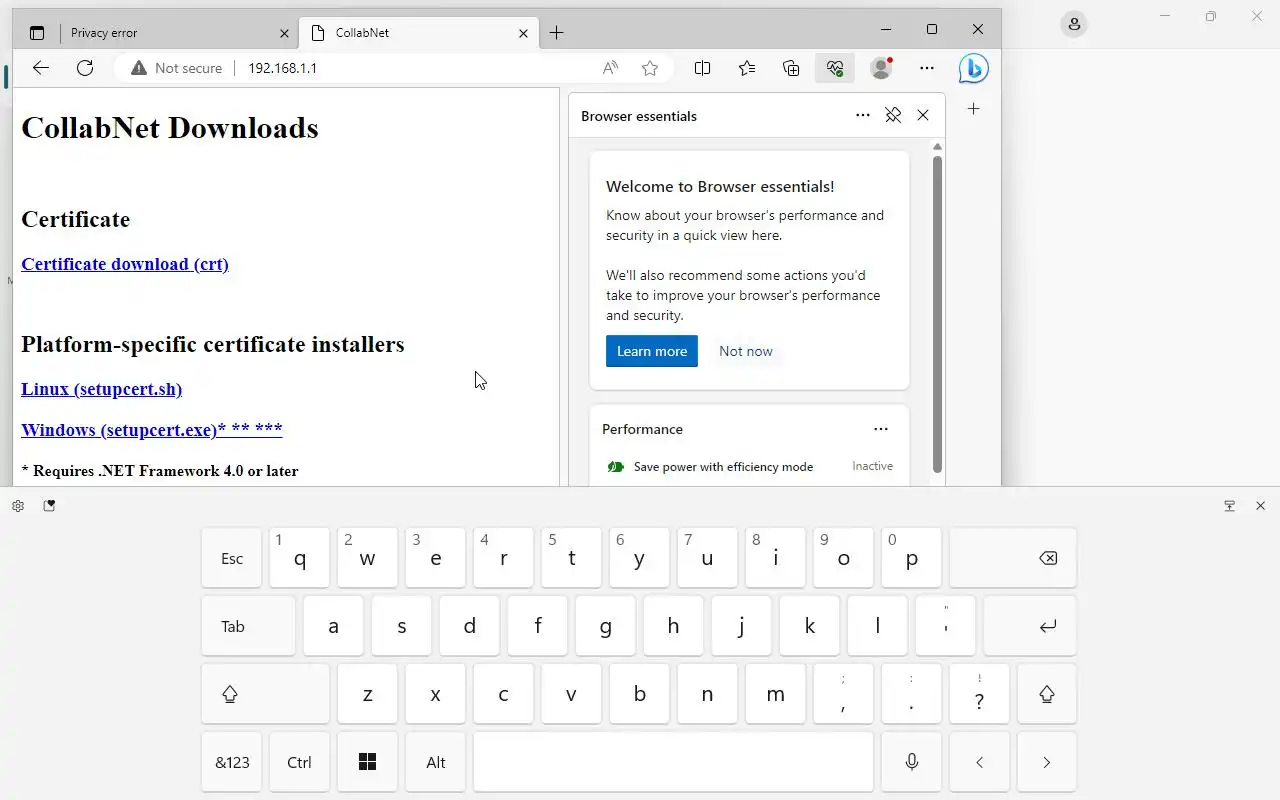This screenshot has width=1280, height=800.
Task: Move cursor right with arrow key
Action: coord(1047,762)
